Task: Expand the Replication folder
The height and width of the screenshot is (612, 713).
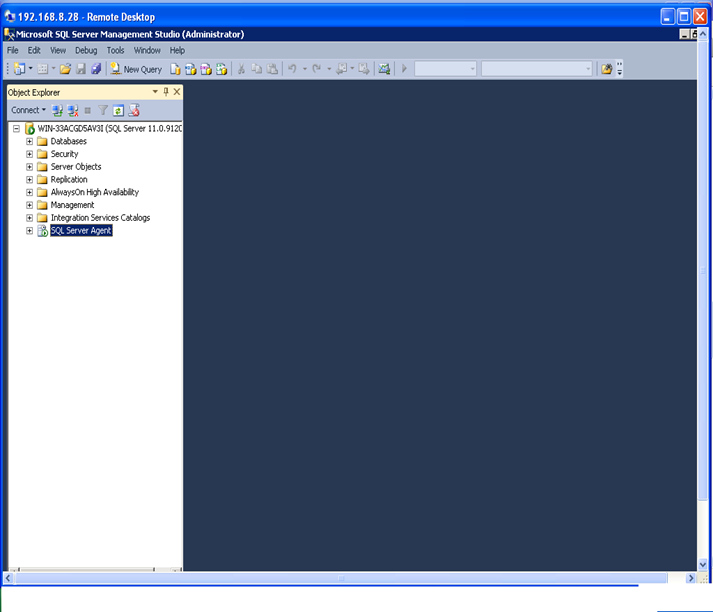Action: pyautogui.click(x=30, y=180)
